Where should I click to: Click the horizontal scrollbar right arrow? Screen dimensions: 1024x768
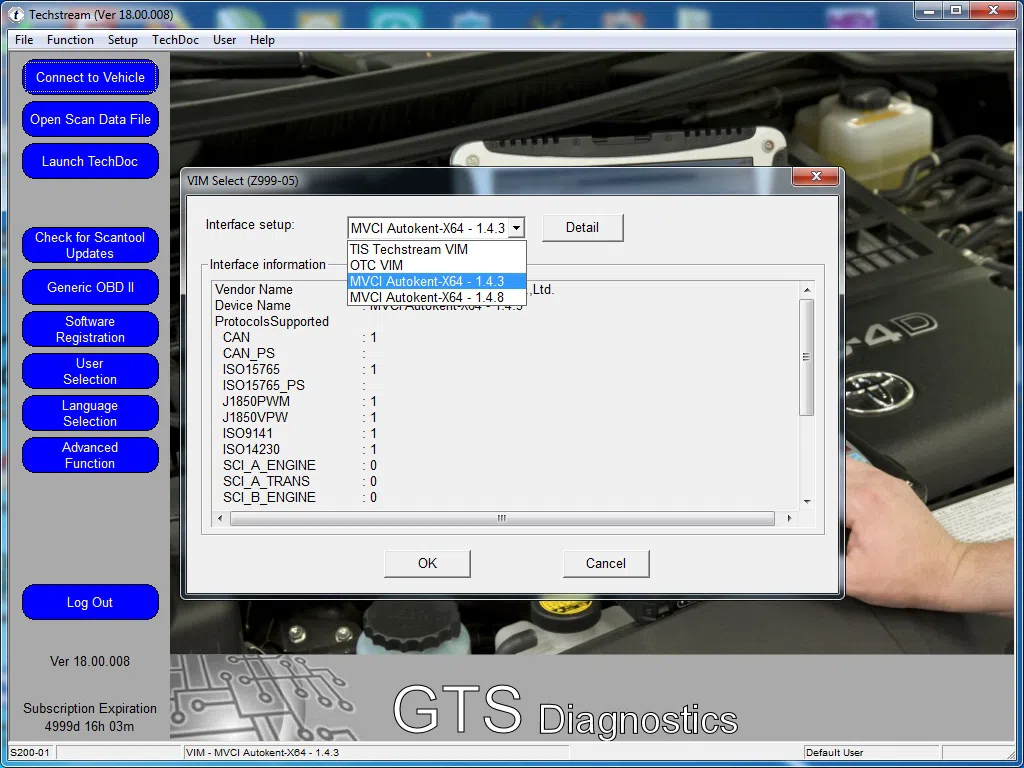click(789, 519)
